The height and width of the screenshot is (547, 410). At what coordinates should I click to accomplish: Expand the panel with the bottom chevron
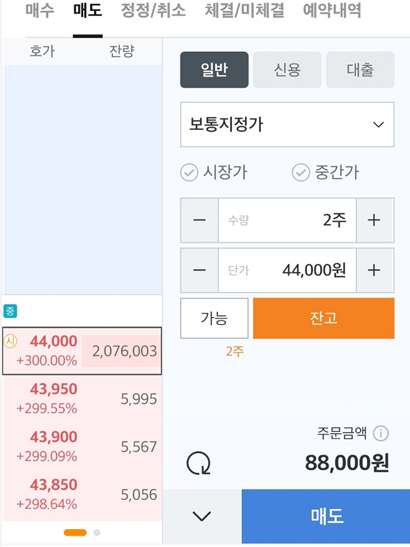click(x=202, y=516)
